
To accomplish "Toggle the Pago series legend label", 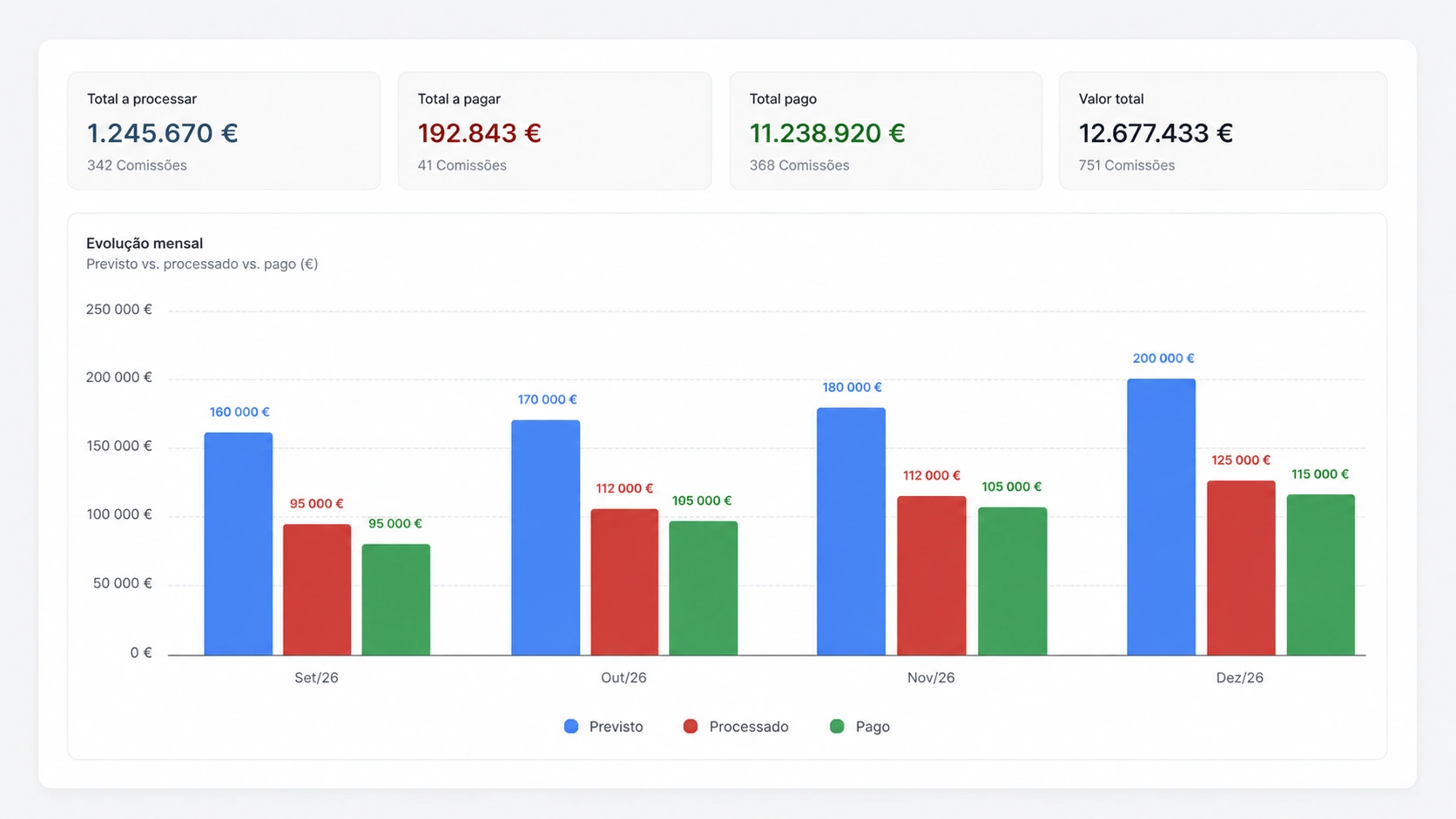I will click(873, 727).
